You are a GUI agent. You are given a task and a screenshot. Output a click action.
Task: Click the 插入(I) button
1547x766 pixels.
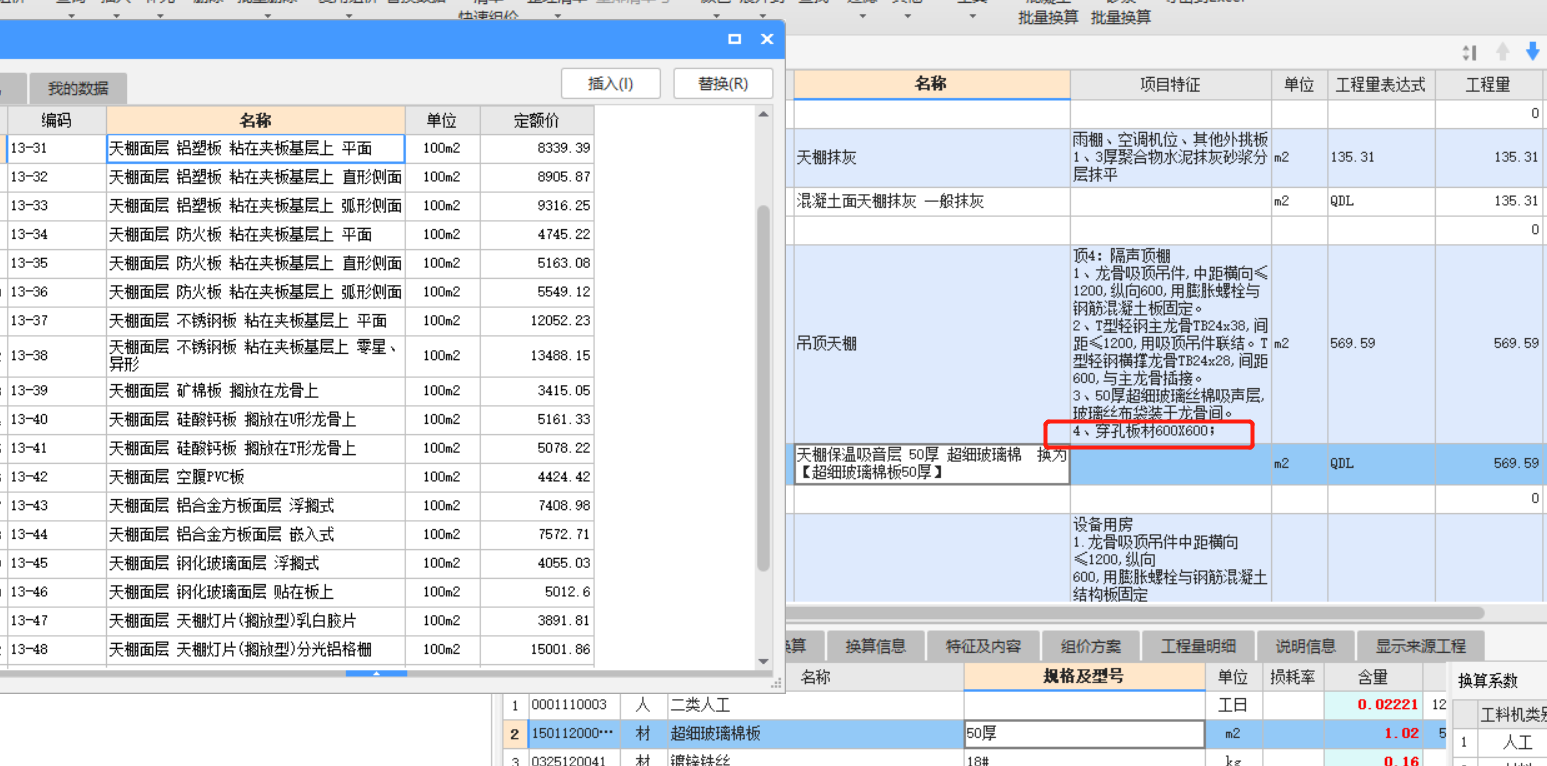pyautogui.click(x=611, y=84)
